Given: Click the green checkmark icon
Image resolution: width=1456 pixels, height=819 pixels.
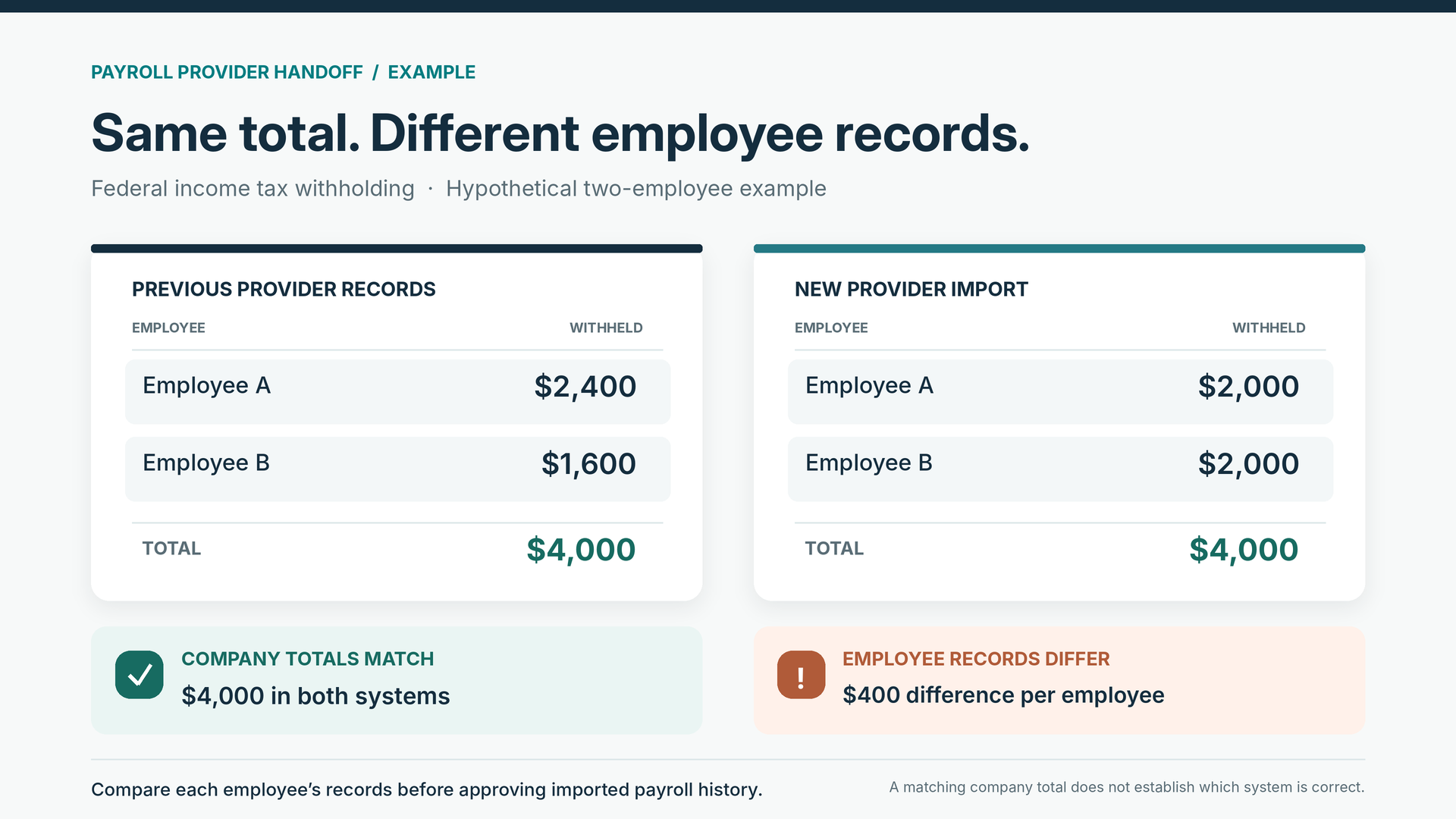Looking at the screenshot, I should point(140,675).
